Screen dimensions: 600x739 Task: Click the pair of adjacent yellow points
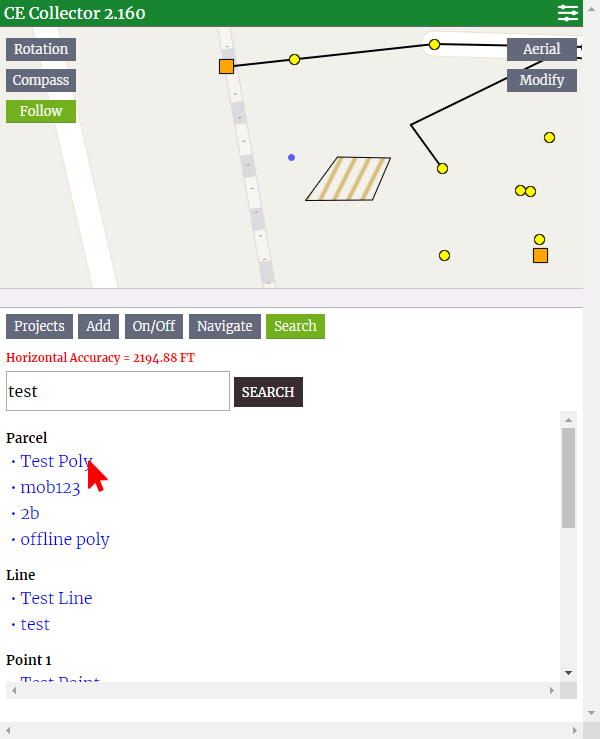(525, 191)
